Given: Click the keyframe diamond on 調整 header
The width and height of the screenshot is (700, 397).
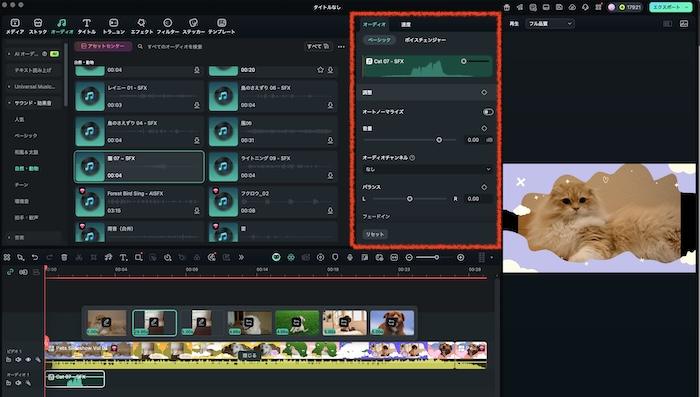Looking at the screenshot, I should [x=484, y=92].
